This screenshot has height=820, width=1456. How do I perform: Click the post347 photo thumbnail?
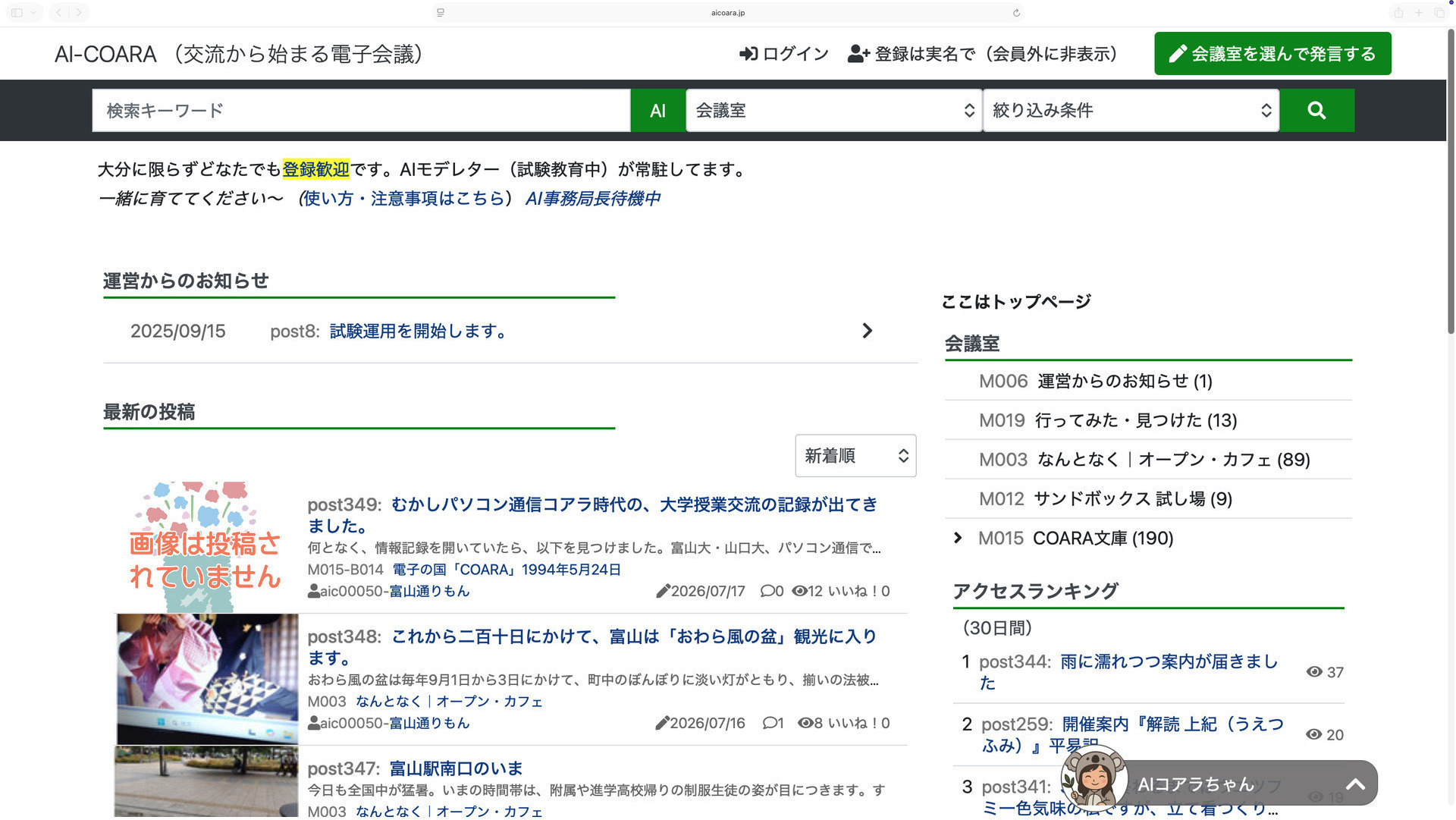click(x=206, y=781)
